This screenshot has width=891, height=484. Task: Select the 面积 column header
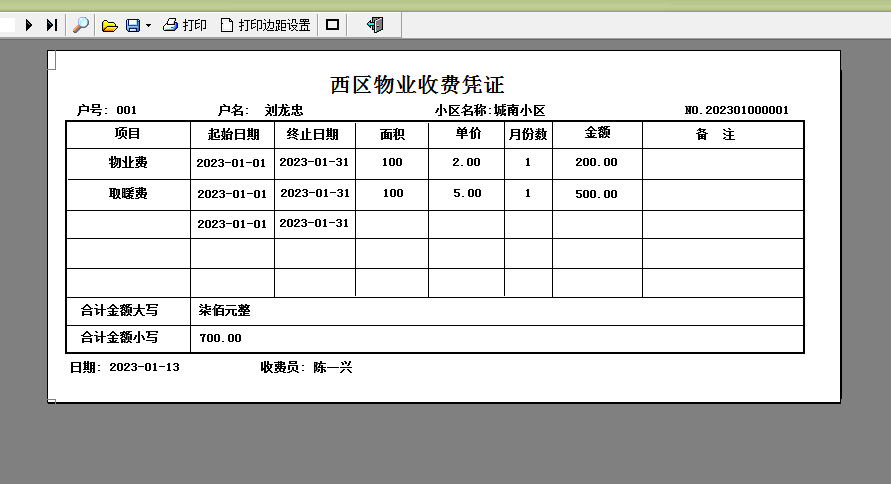[x=392, y=134]
